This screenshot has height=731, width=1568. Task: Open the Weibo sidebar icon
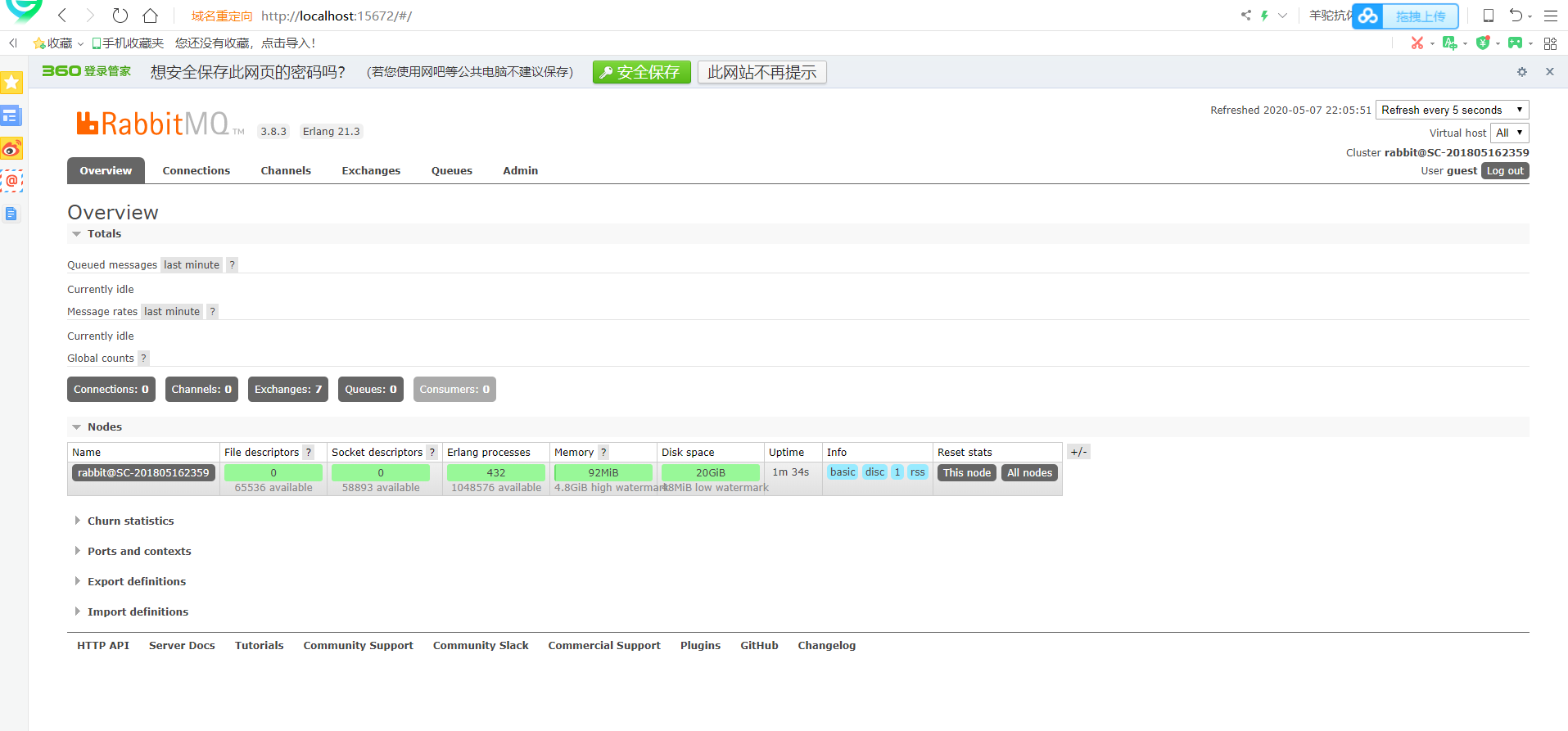11,148
